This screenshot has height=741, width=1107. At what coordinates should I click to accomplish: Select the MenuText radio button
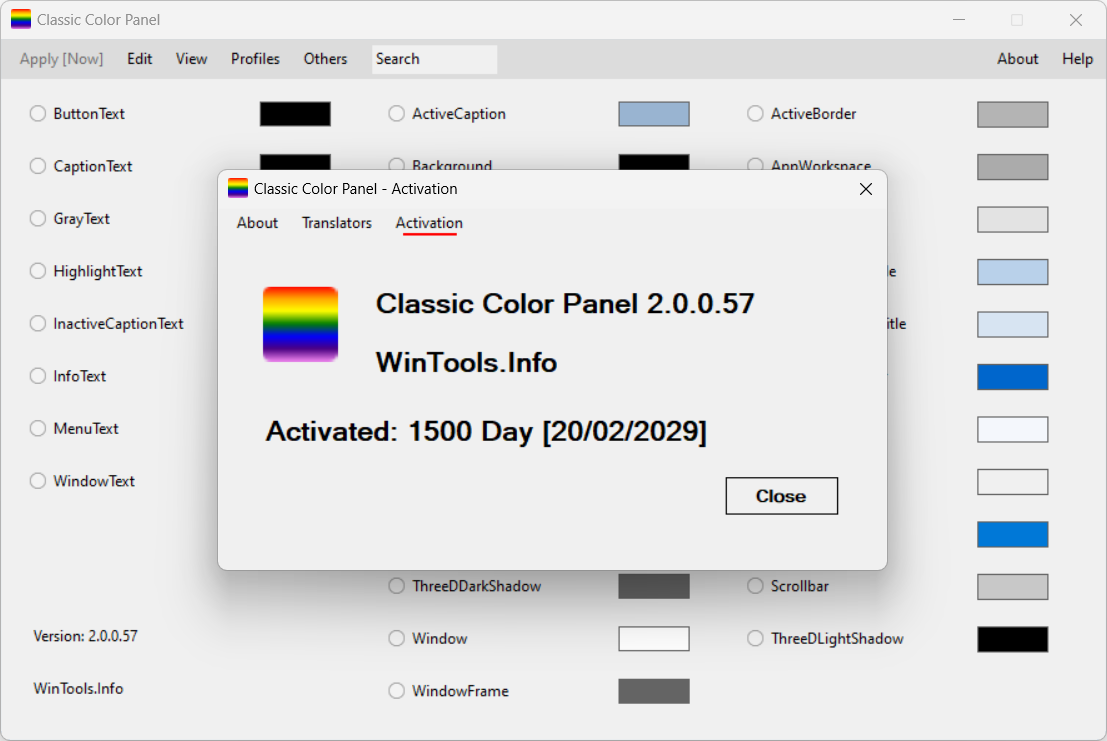tap(38, 428)
